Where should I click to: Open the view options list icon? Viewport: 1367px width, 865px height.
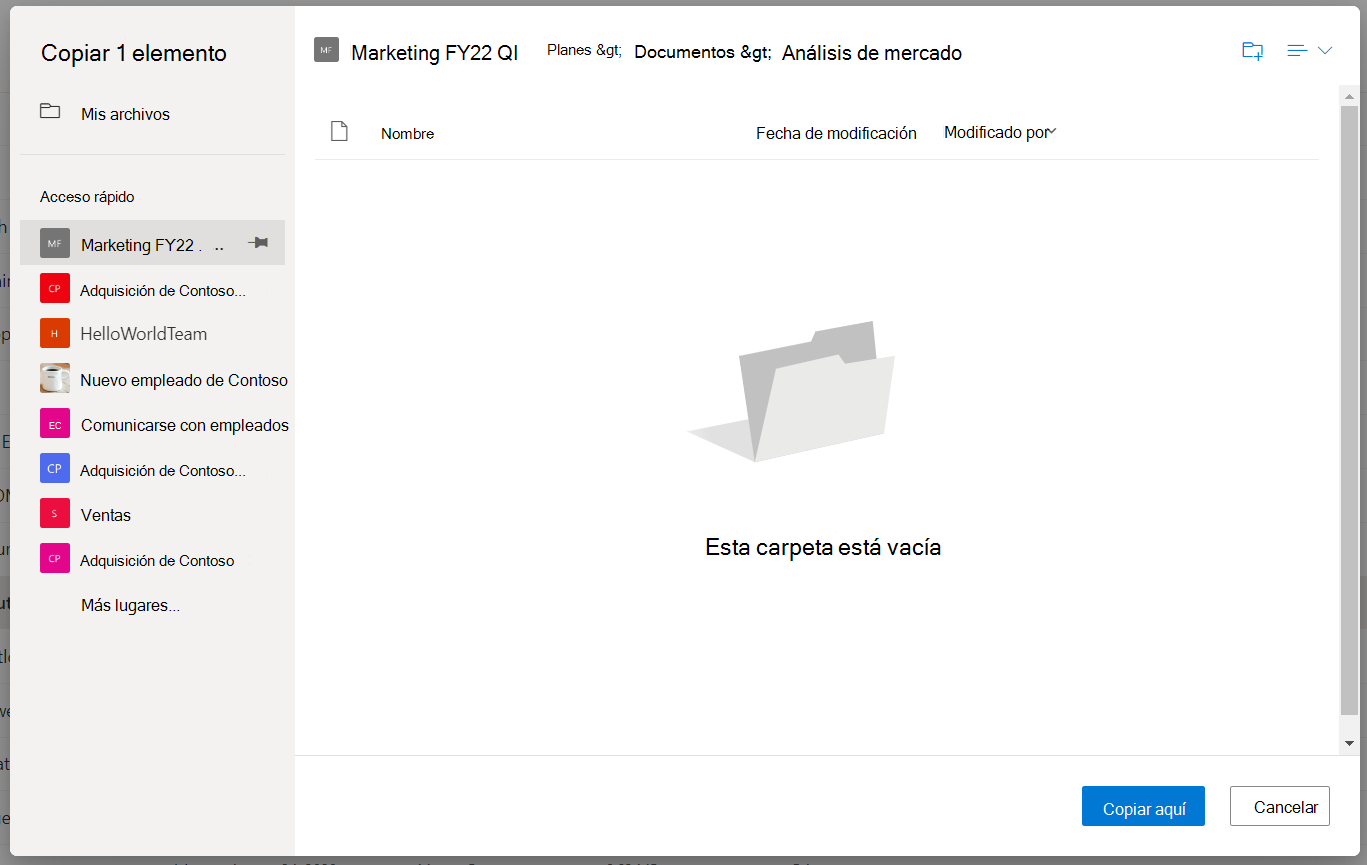[1298, 51]
